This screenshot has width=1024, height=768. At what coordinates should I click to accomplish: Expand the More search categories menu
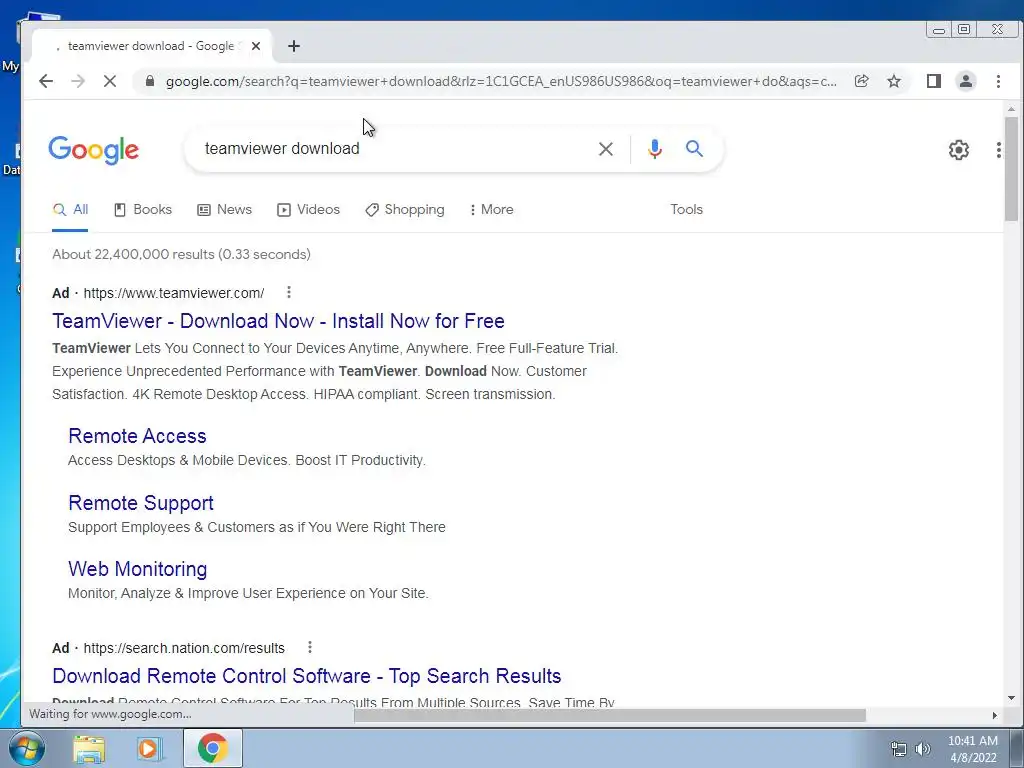[491, 210]
